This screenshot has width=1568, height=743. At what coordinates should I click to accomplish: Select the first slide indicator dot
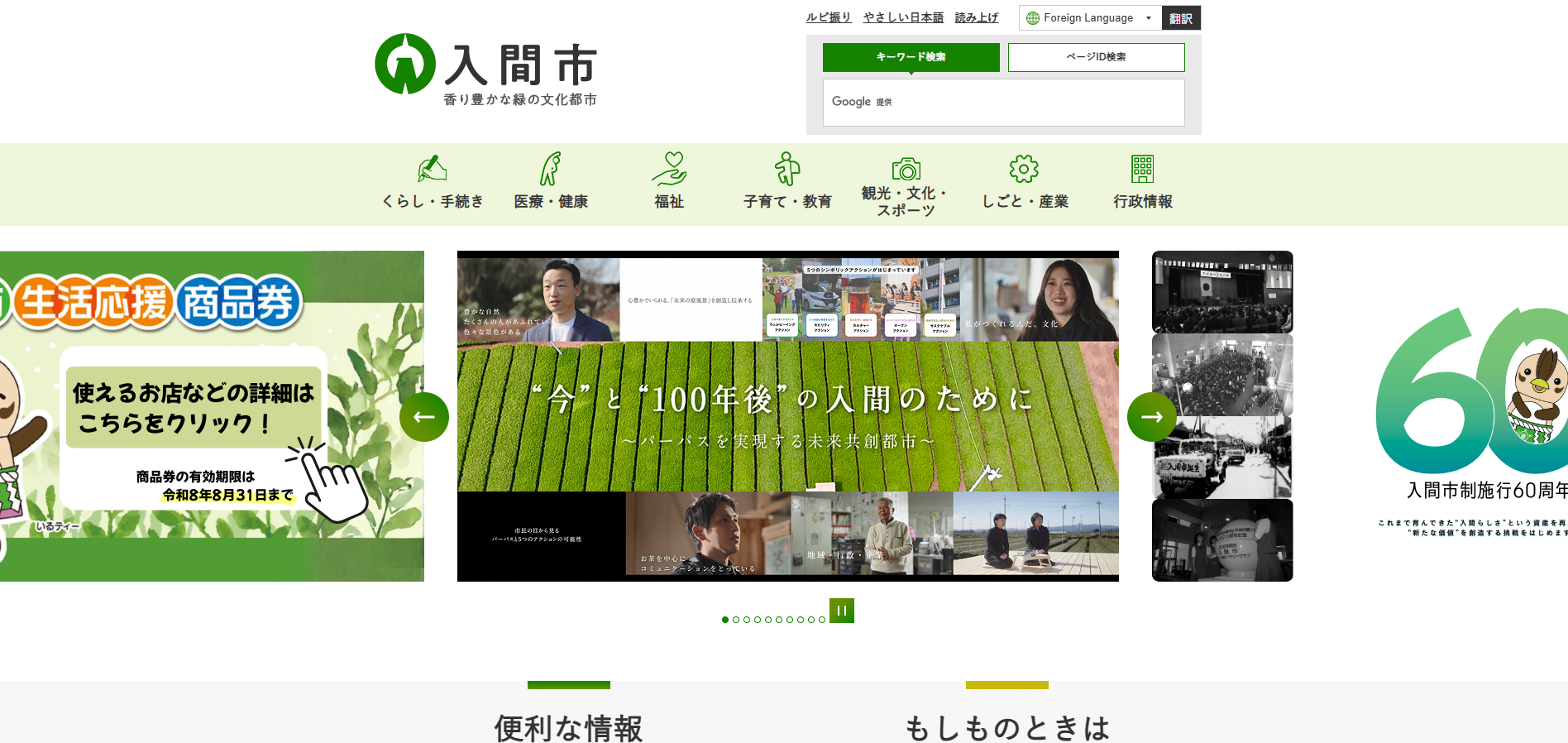coord(725,620)
